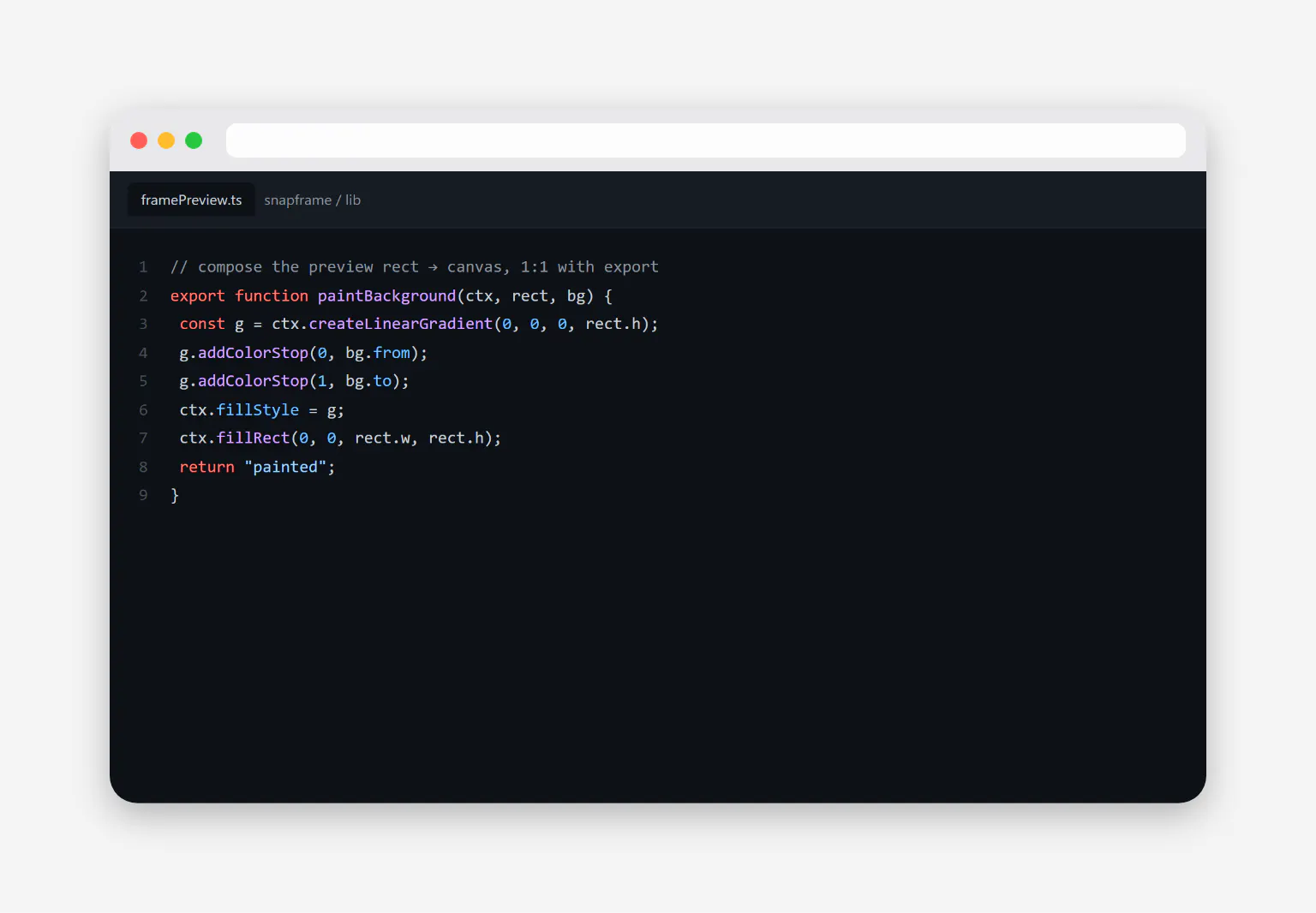This screenshot has width=1316, height=913.
Task: Click line number 2 in gutter
Action: 143,295
